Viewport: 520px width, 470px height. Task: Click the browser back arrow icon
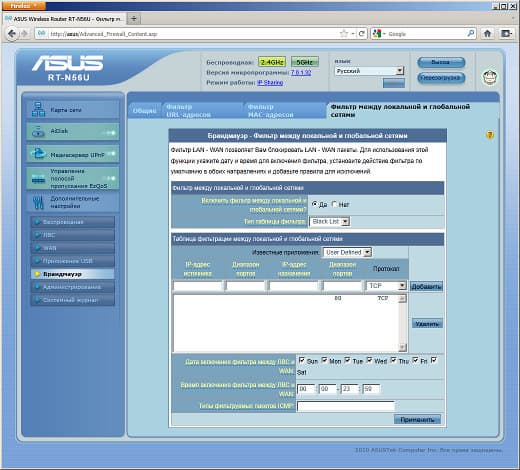coord(12,34)
